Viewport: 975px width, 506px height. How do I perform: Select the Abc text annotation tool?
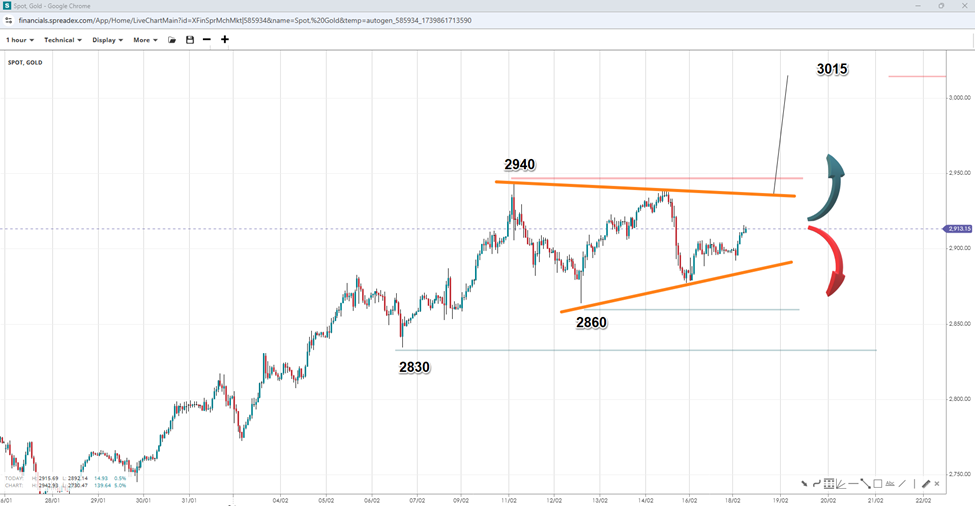click(892, 484)
